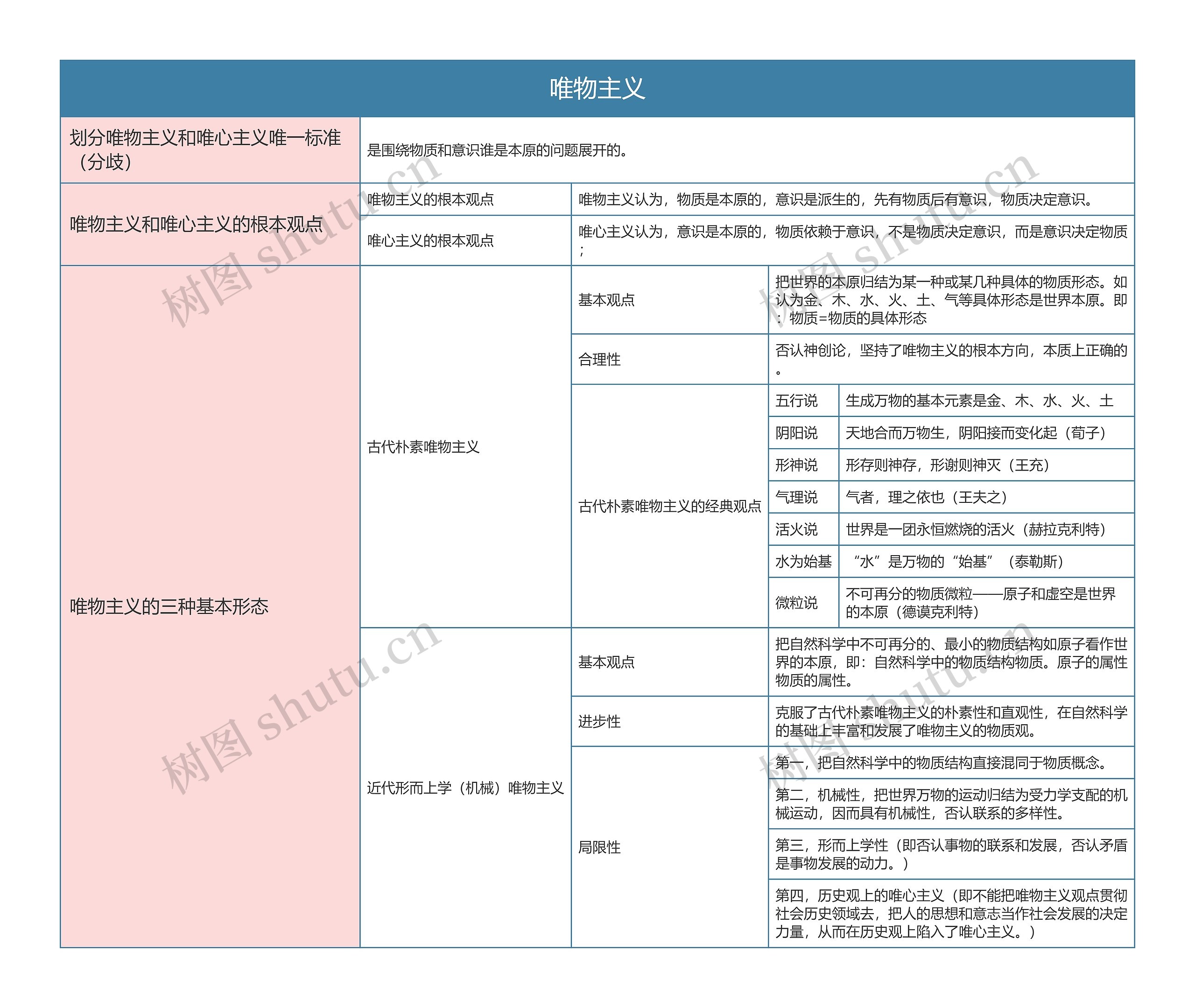Screen dimensions: 1195x1008
Task: Click the text beginning 克服了古代朴素唯物主义的朴素性
Action: pos(951,721)
